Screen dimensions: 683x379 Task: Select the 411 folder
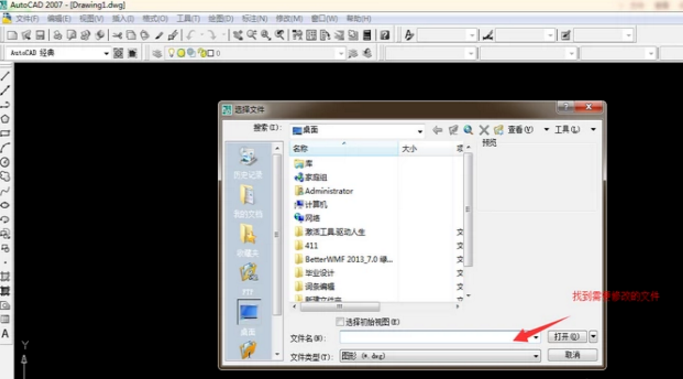(306, 246)
